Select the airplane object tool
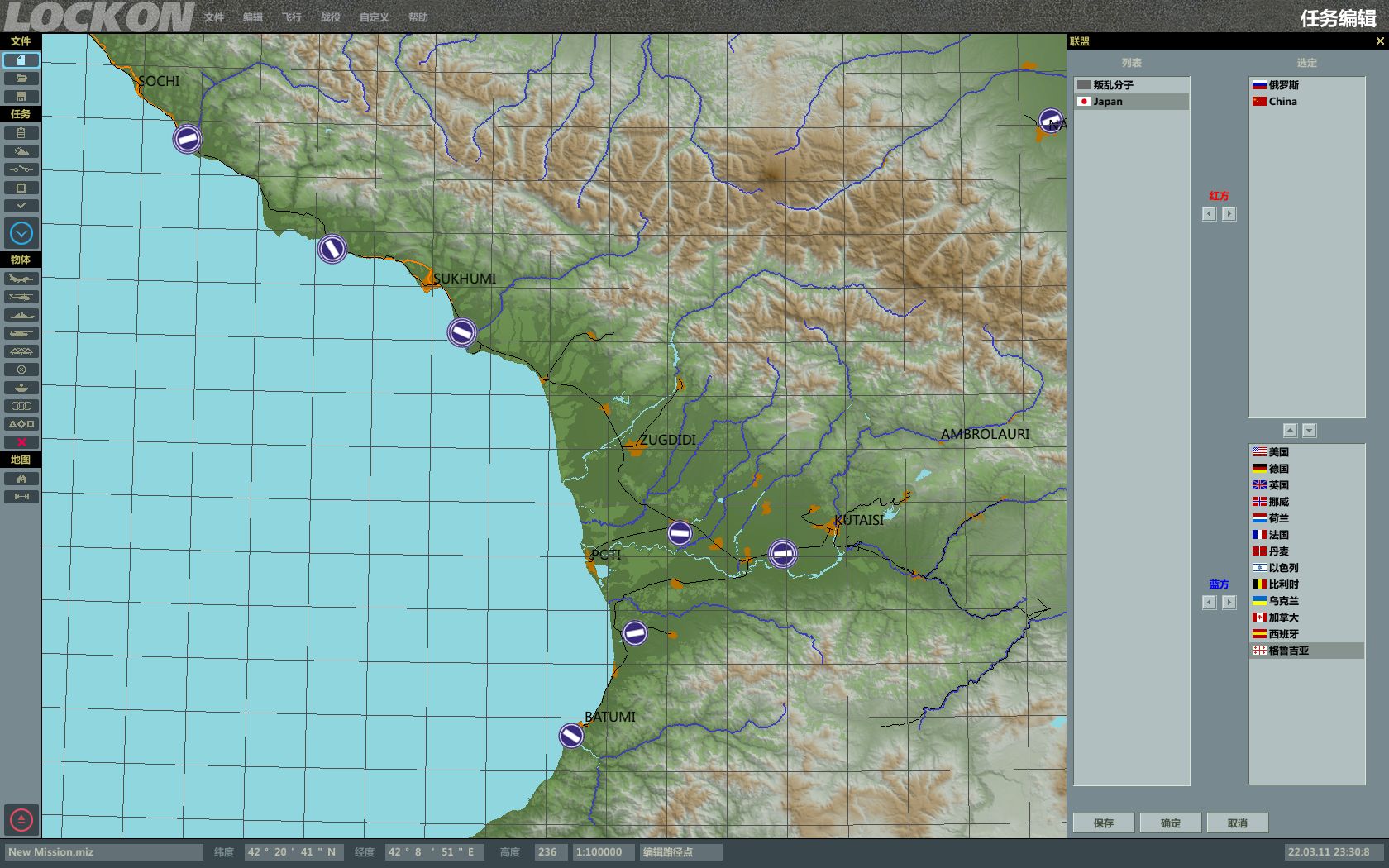This screenshot has height=868, width=1389. point(21,279)
